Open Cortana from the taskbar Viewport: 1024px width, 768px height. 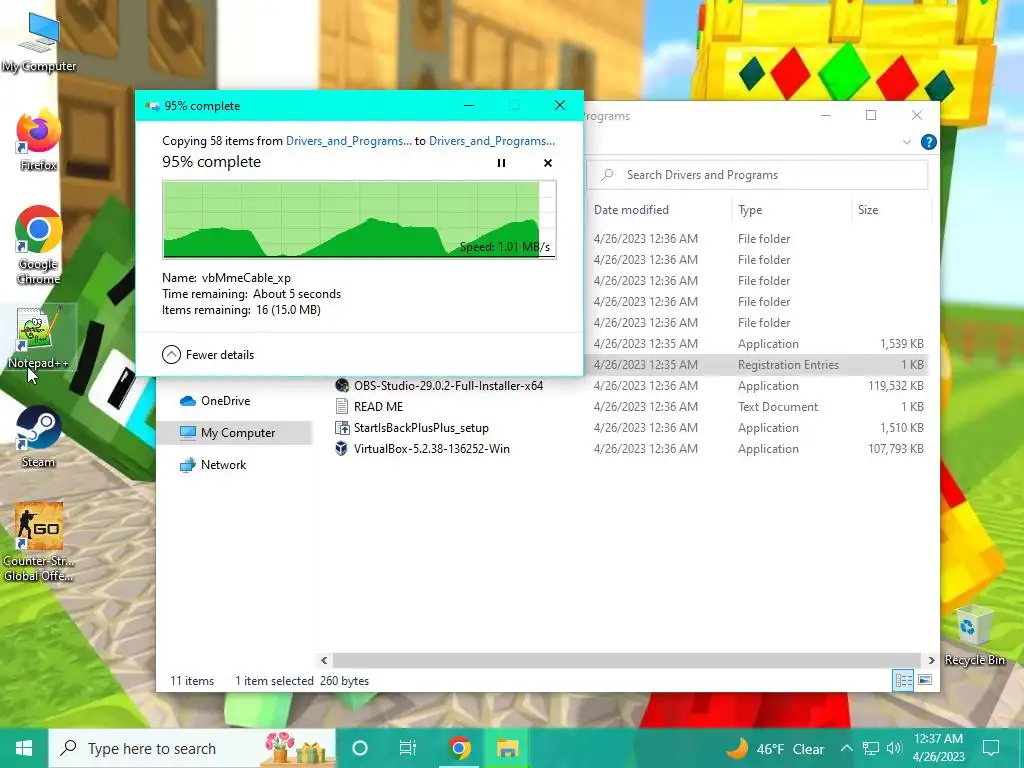(x=360, y=748)
